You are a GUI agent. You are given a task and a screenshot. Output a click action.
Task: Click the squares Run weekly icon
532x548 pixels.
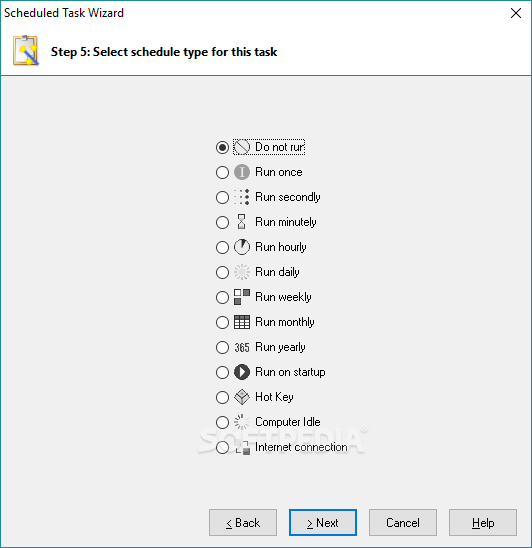(242, 297)
